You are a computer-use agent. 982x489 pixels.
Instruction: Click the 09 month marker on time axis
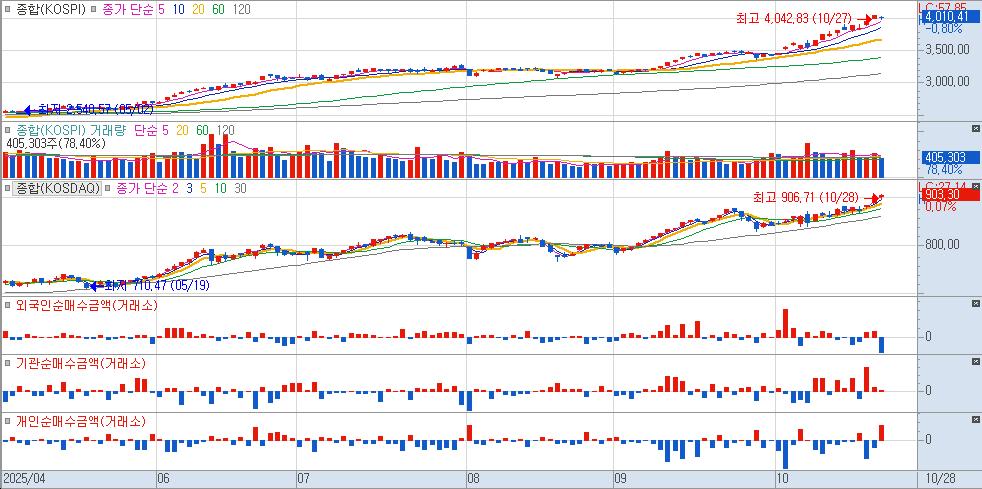click(x=621, y=478)
